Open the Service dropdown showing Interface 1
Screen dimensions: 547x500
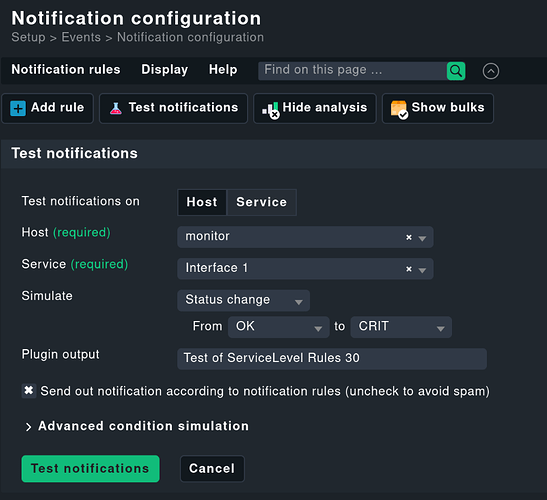click(305, 269)
